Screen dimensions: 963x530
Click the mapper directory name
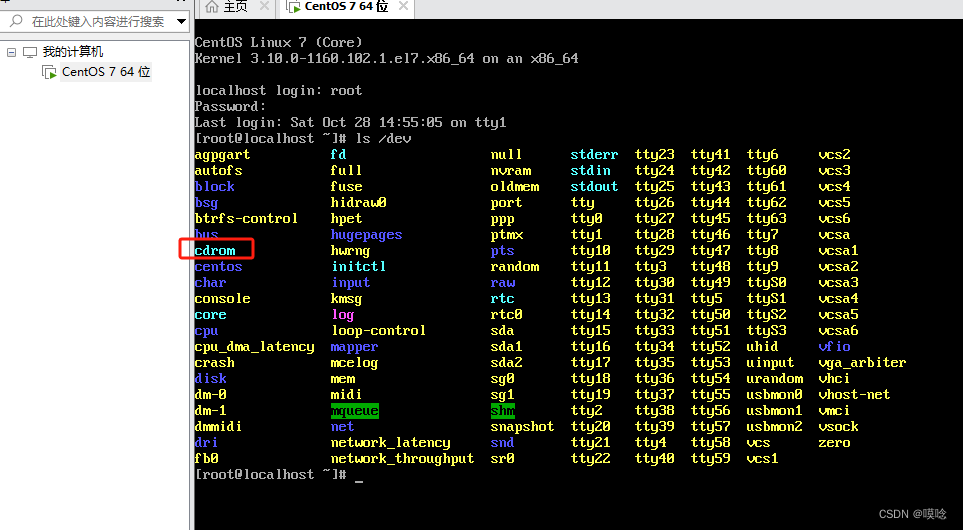click(x=354, y=347)
